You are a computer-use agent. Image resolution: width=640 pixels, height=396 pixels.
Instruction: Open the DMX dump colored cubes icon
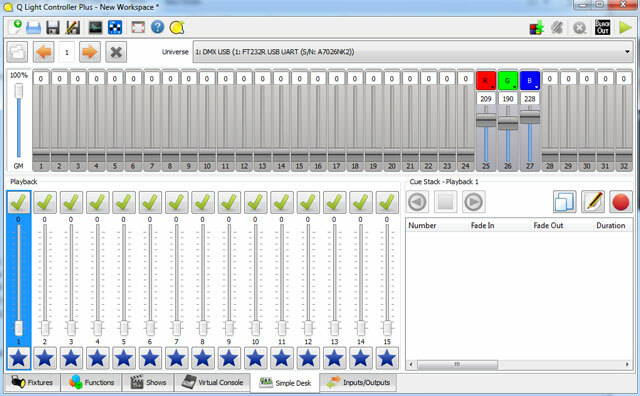(x=537, y=28)
